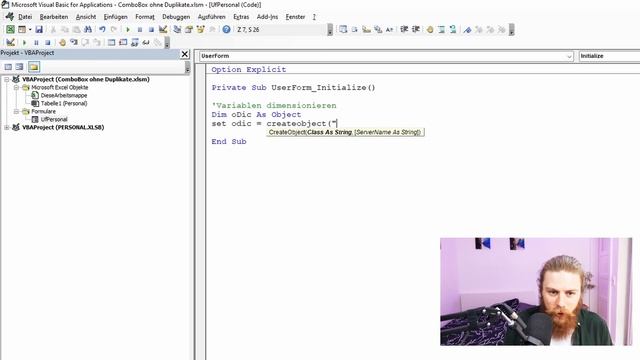Click the Indent icon in the Edit toolbar
The image size is (640, 360).
pyautogui.click(x=404, y=29)
